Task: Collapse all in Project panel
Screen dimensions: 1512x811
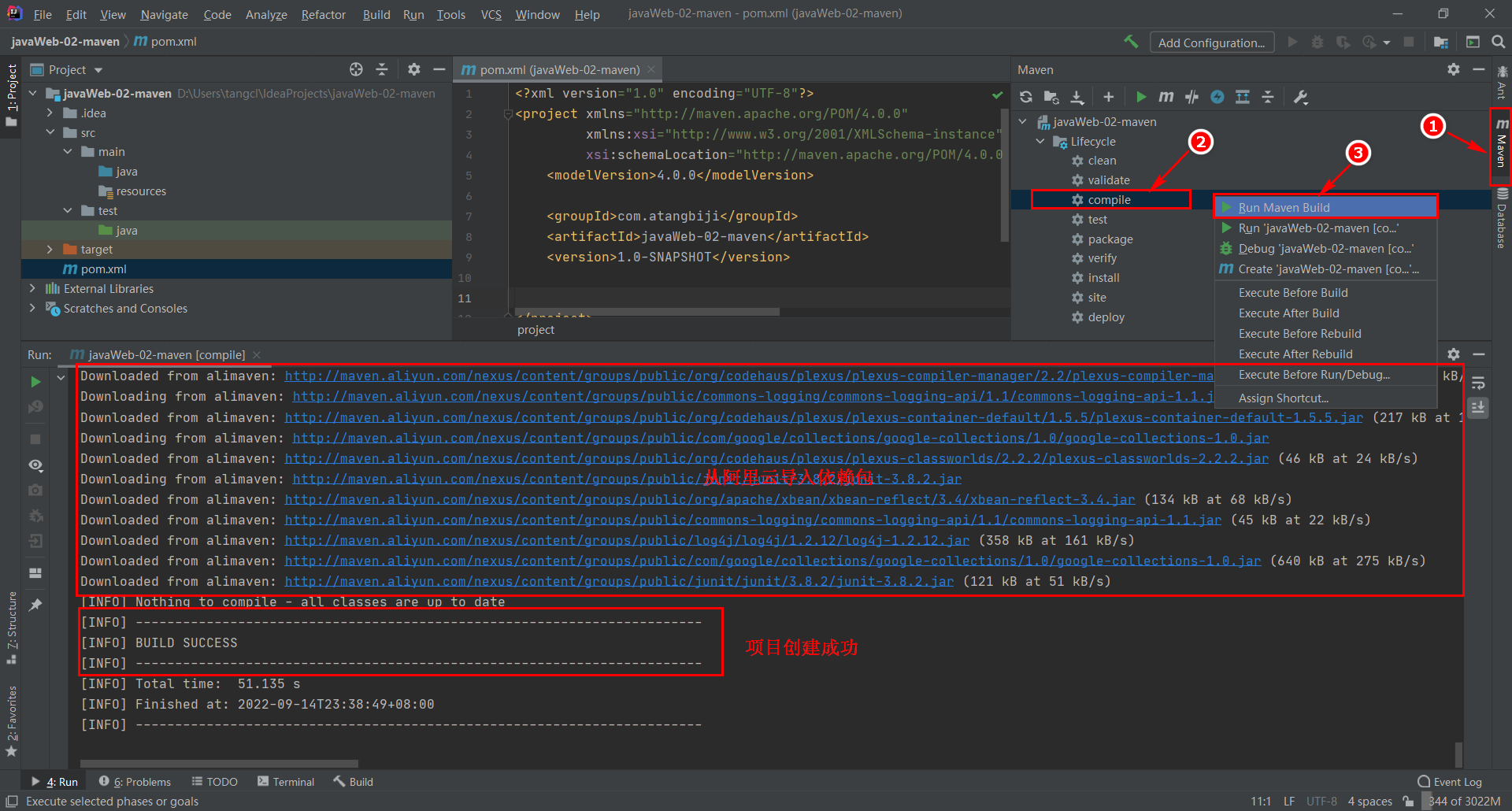Action: pos(382,69)
